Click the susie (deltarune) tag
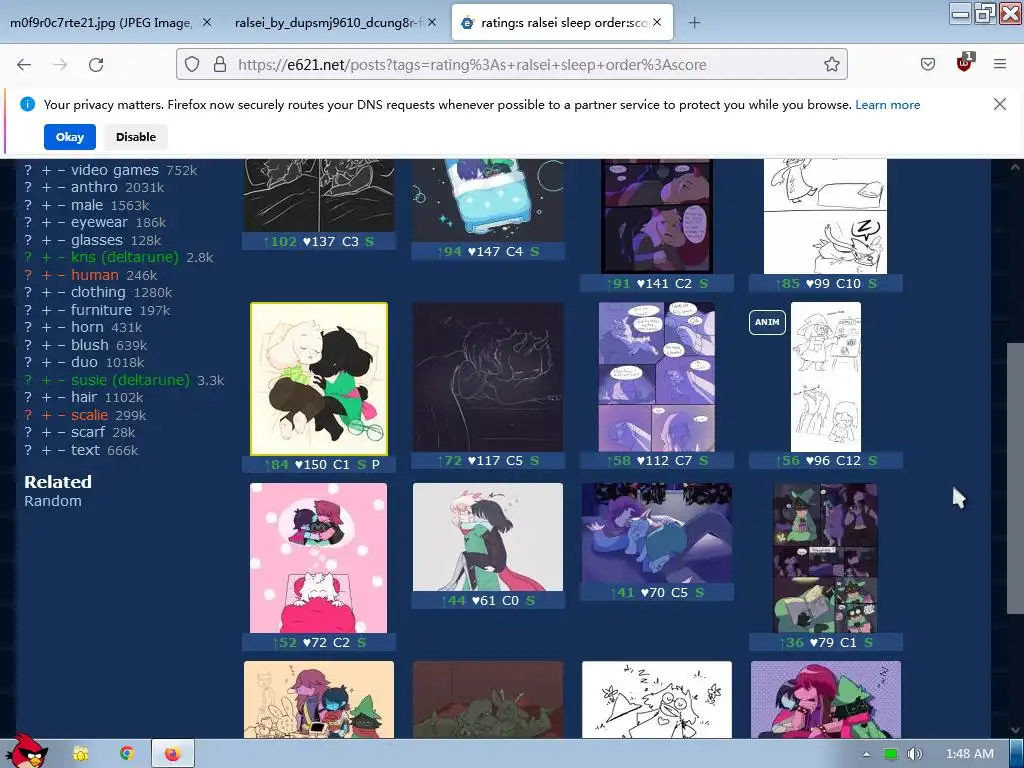 coord(130,380)
